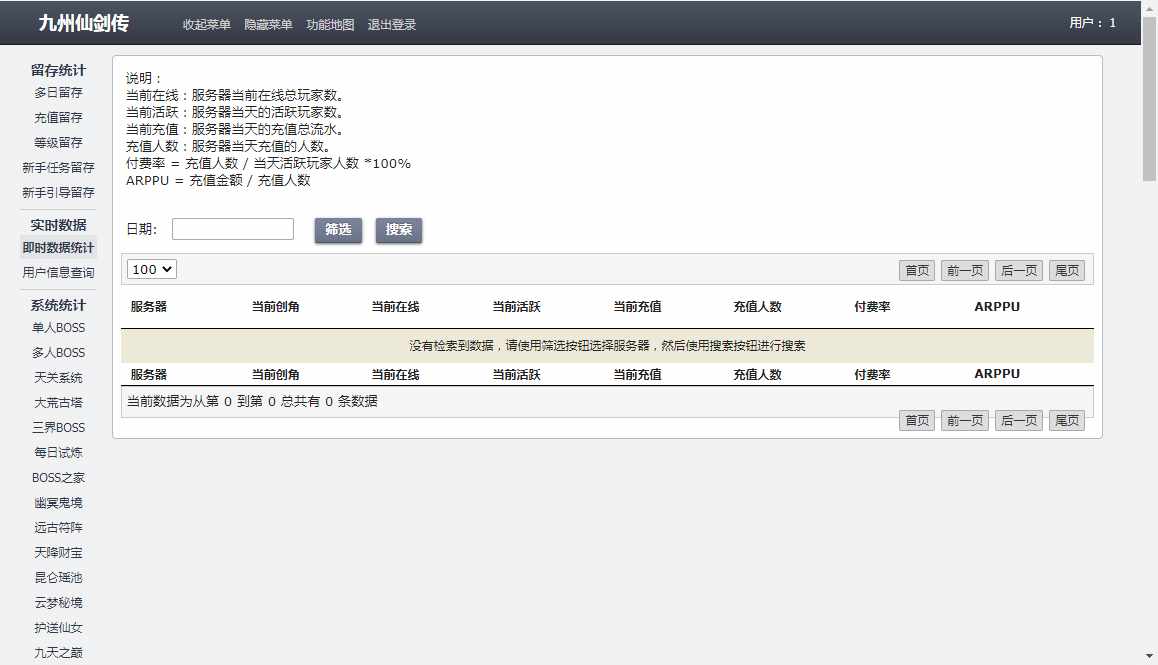Open 昆仑瑶池 in the sidebar

pos(58,578)
